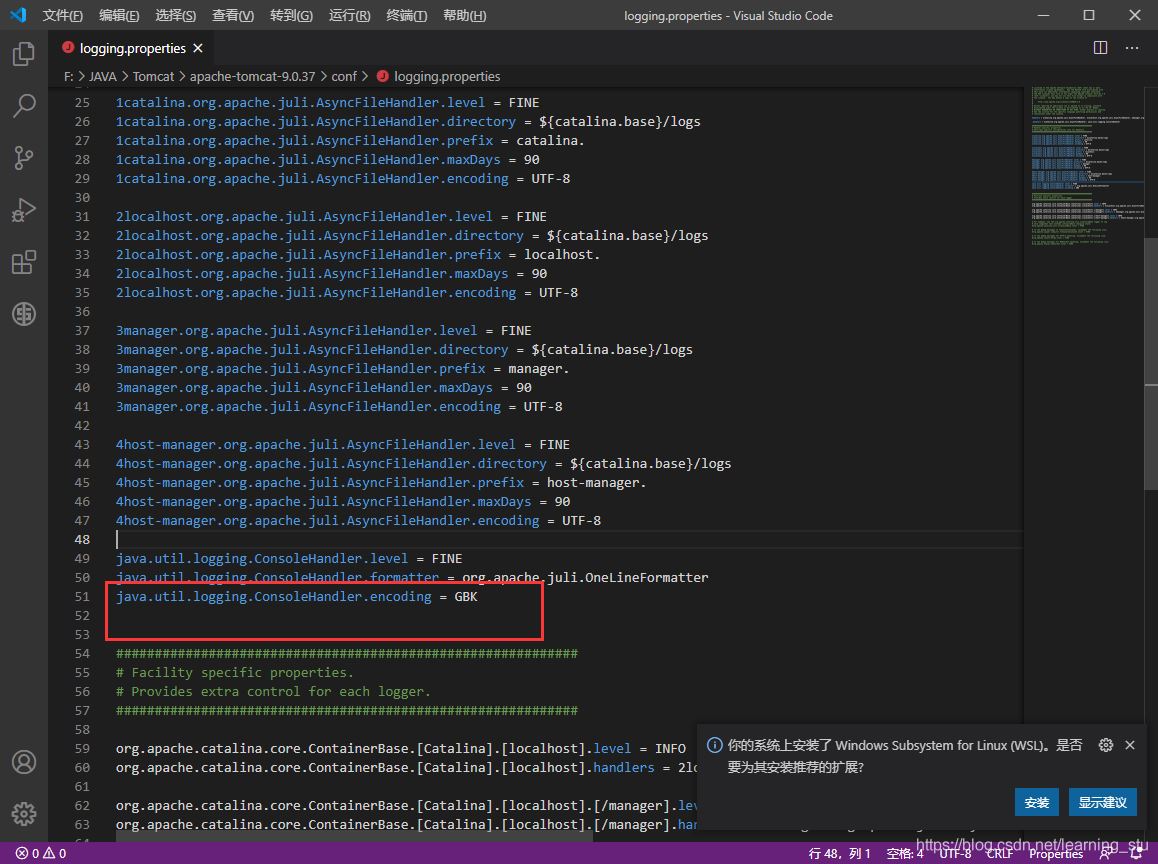Open Source Control view
Screen dimensions: 1158x864
(x=24, y=158)
